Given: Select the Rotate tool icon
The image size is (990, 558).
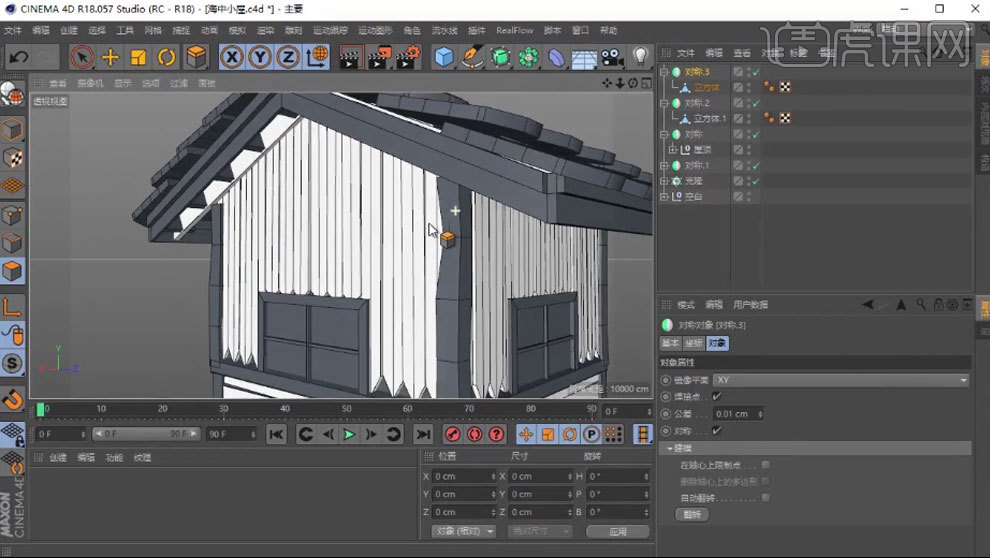Looking at the screenshot, I should pos(166,57).
